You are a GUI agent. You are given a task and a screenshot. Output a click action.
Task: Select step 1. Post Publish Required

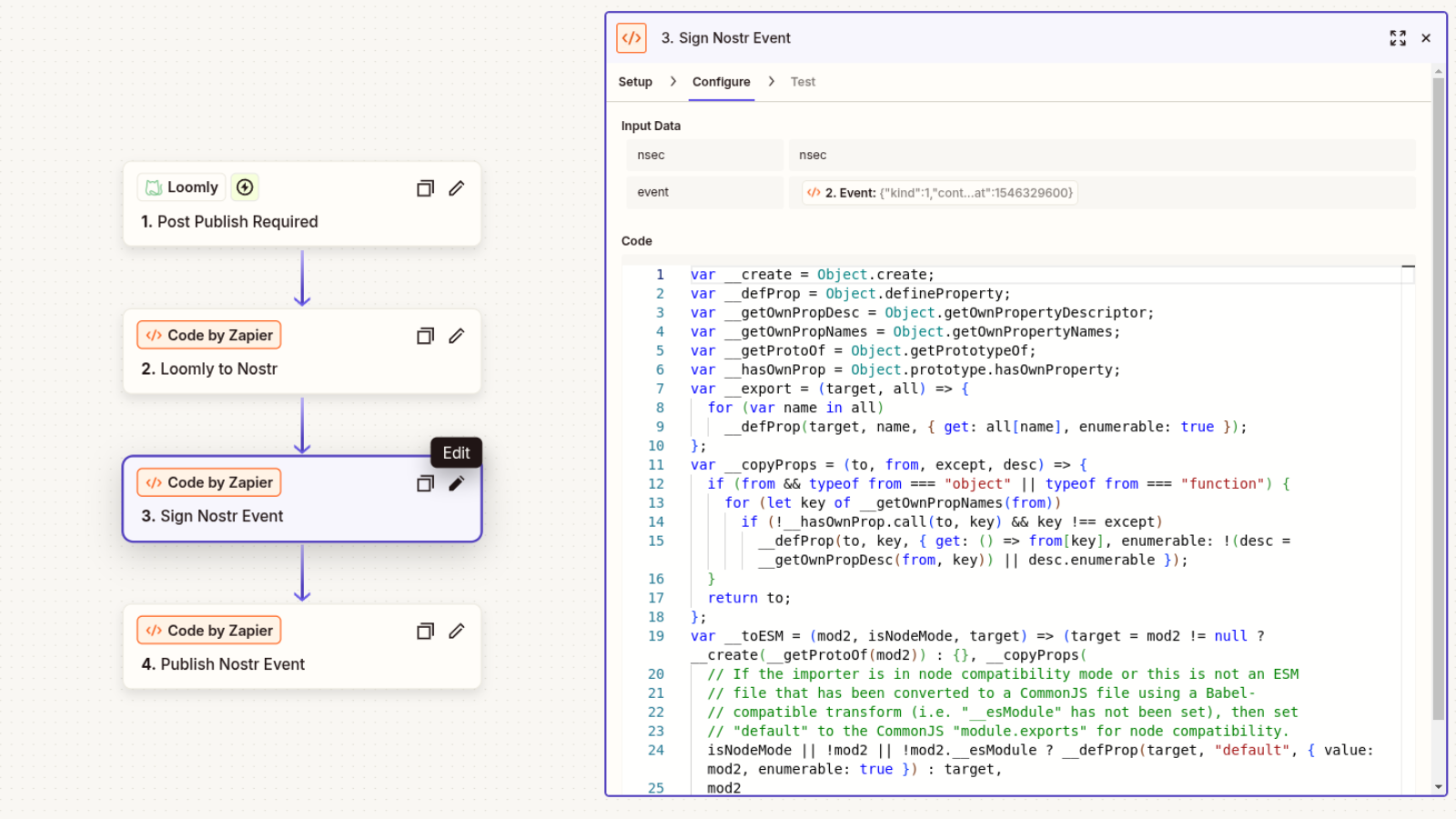coord(302,204)
